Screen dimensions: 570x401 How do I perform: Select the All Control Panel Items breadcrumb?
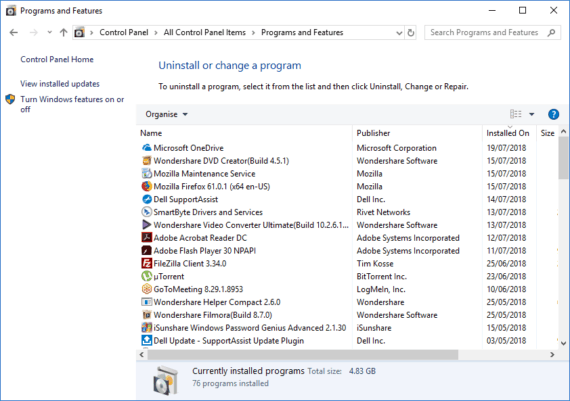tap(204, 32)
